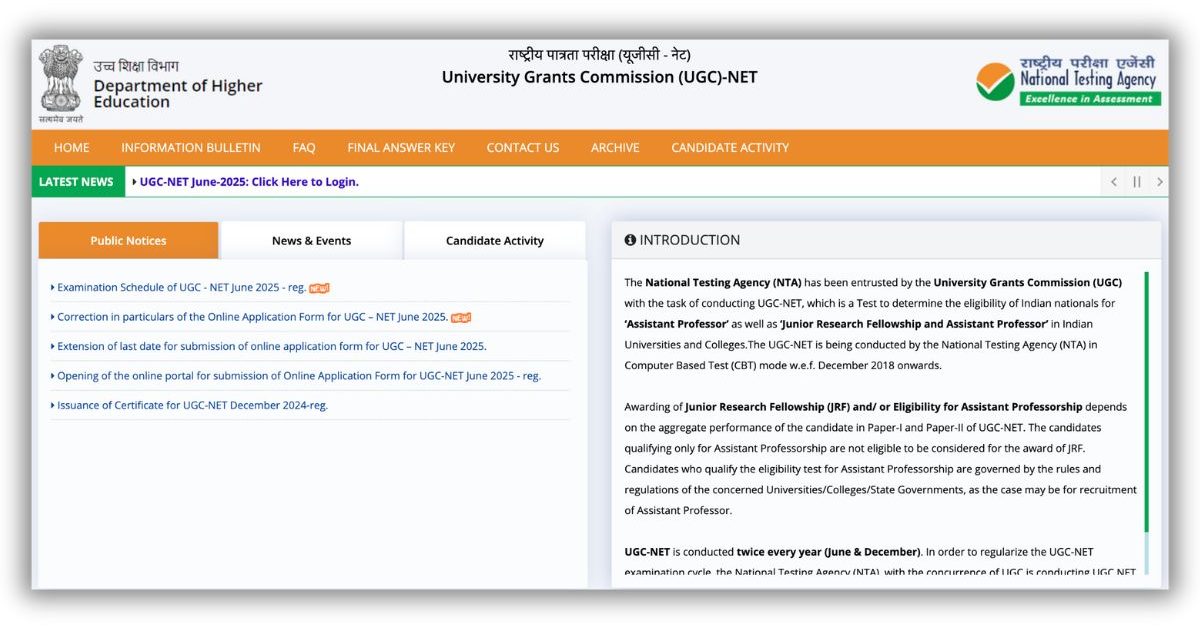Click the LATEST NEWS green label
The height and width of the screenshot is (628, 1200).
point(76,182)
